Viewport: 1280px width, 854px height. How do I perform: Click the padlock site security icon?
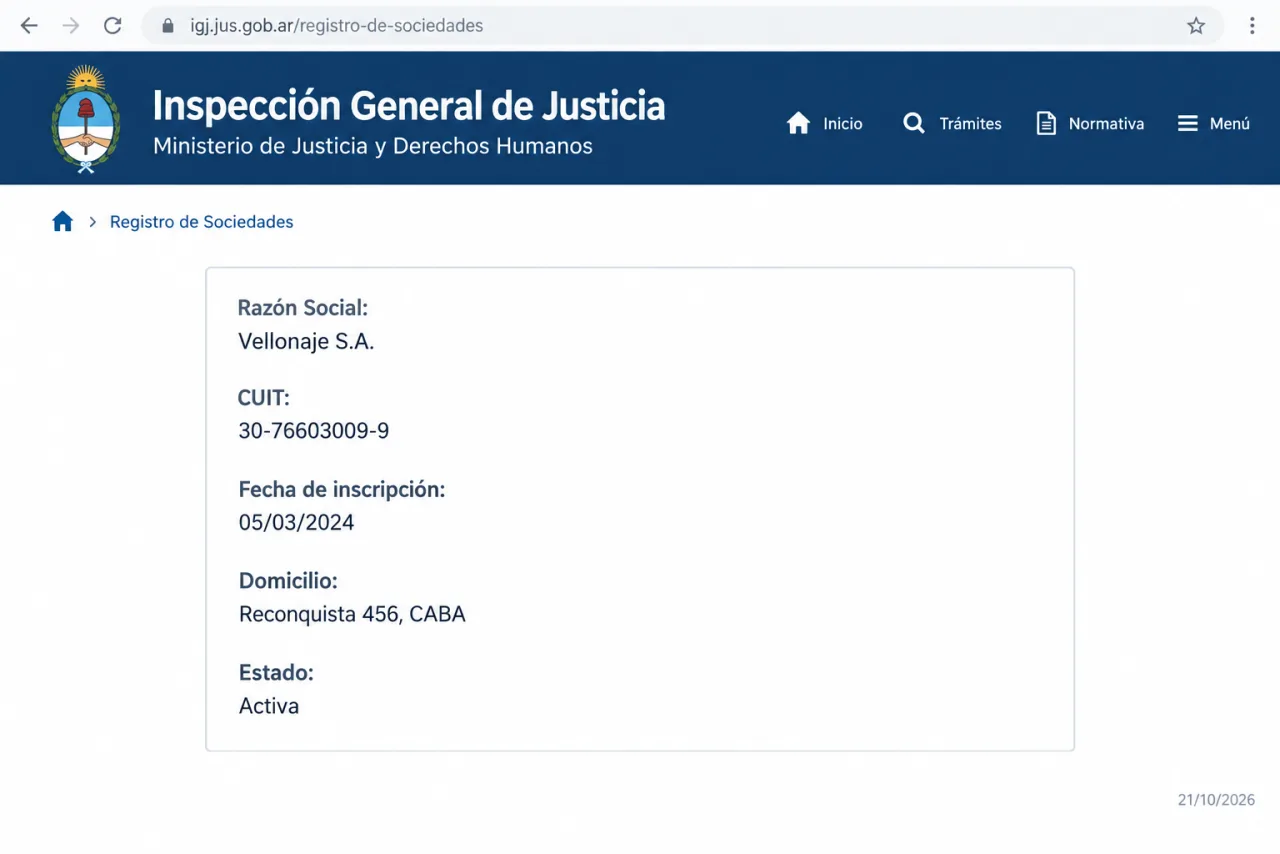tap(168, 26)
